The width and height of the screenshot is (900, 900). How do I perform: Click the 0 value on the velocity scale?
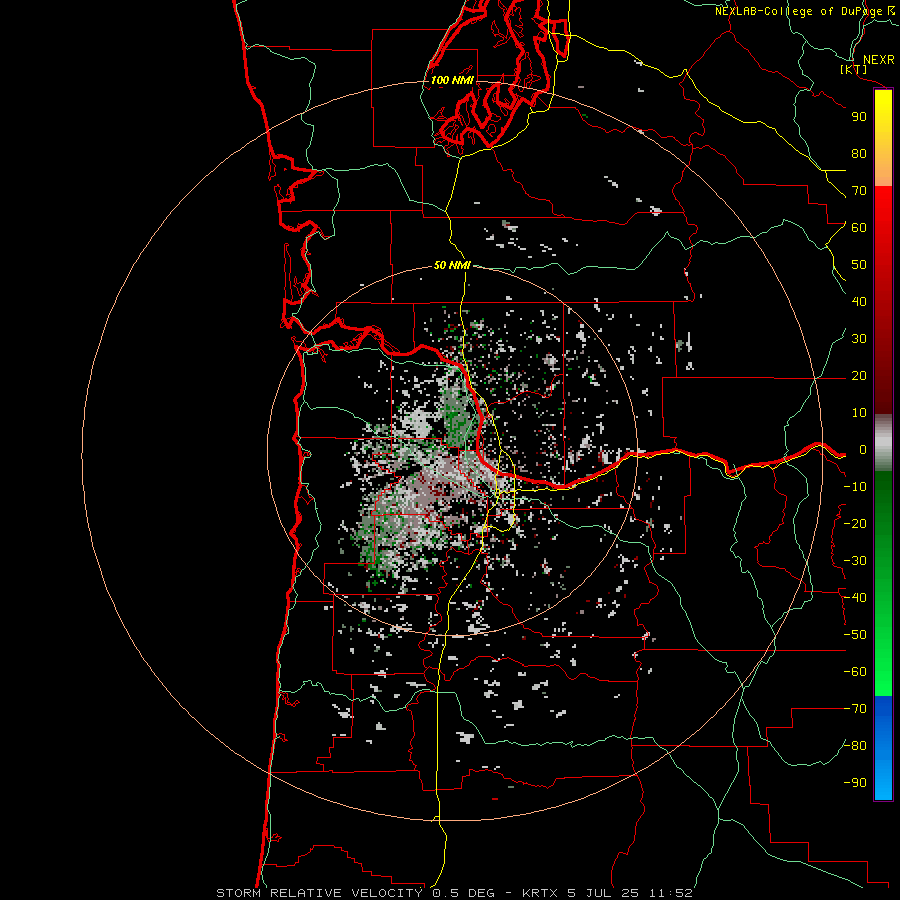[x=863, y=450]
